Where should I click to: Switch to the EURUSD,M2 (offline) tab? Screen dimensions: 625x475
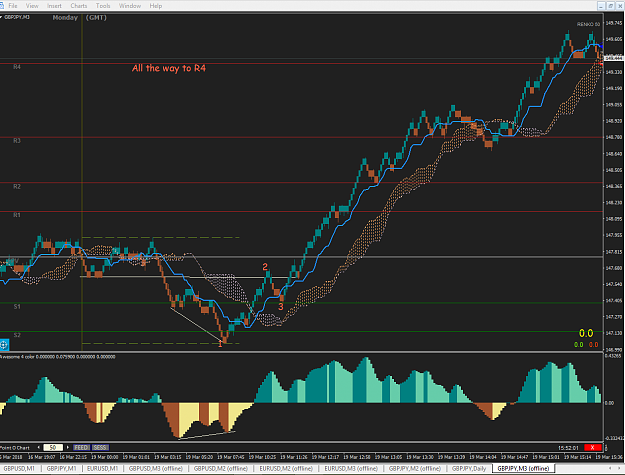pos(286,469)
